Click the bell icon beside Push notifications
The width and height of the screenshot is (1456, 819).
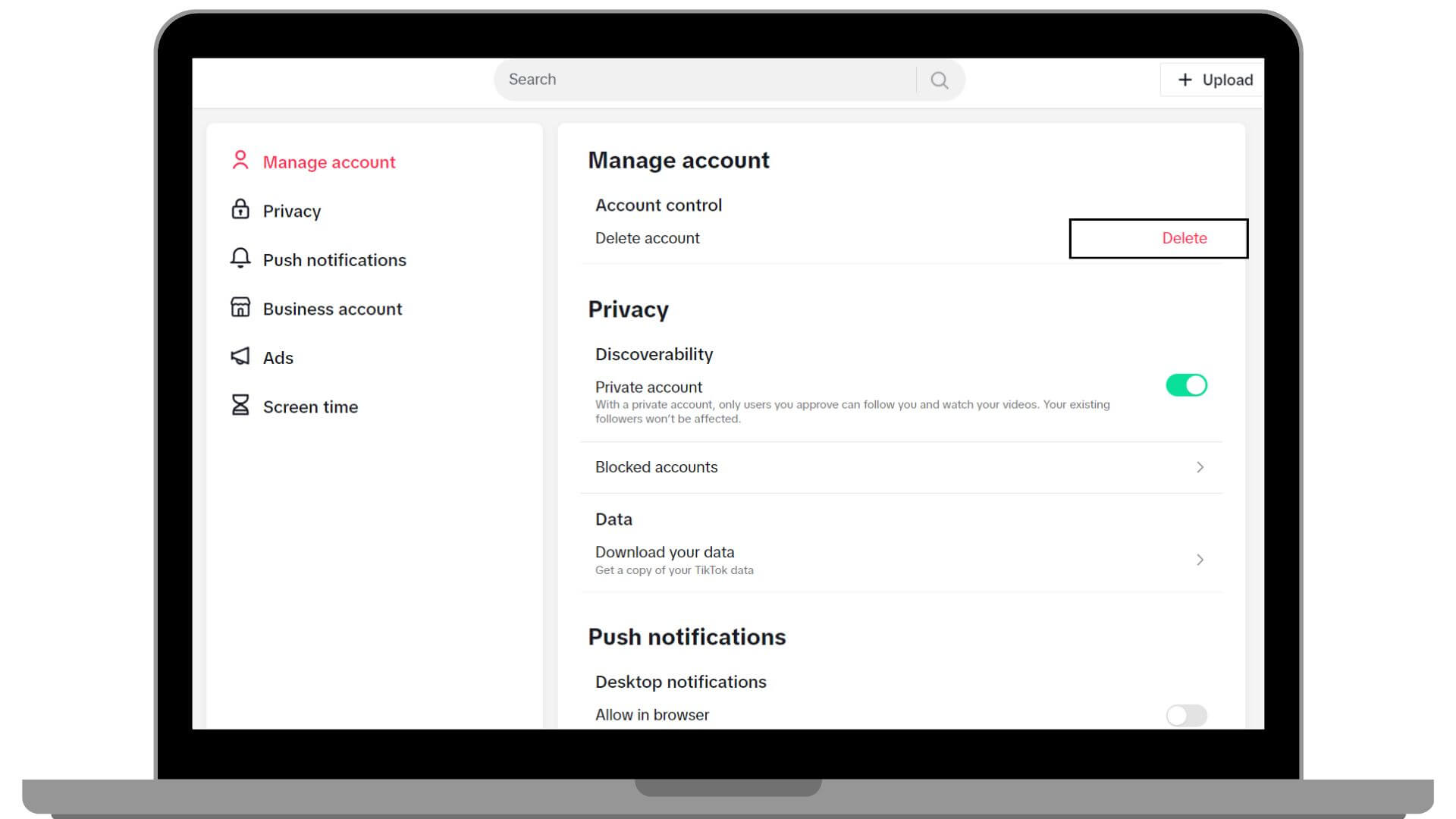(240, 259)
